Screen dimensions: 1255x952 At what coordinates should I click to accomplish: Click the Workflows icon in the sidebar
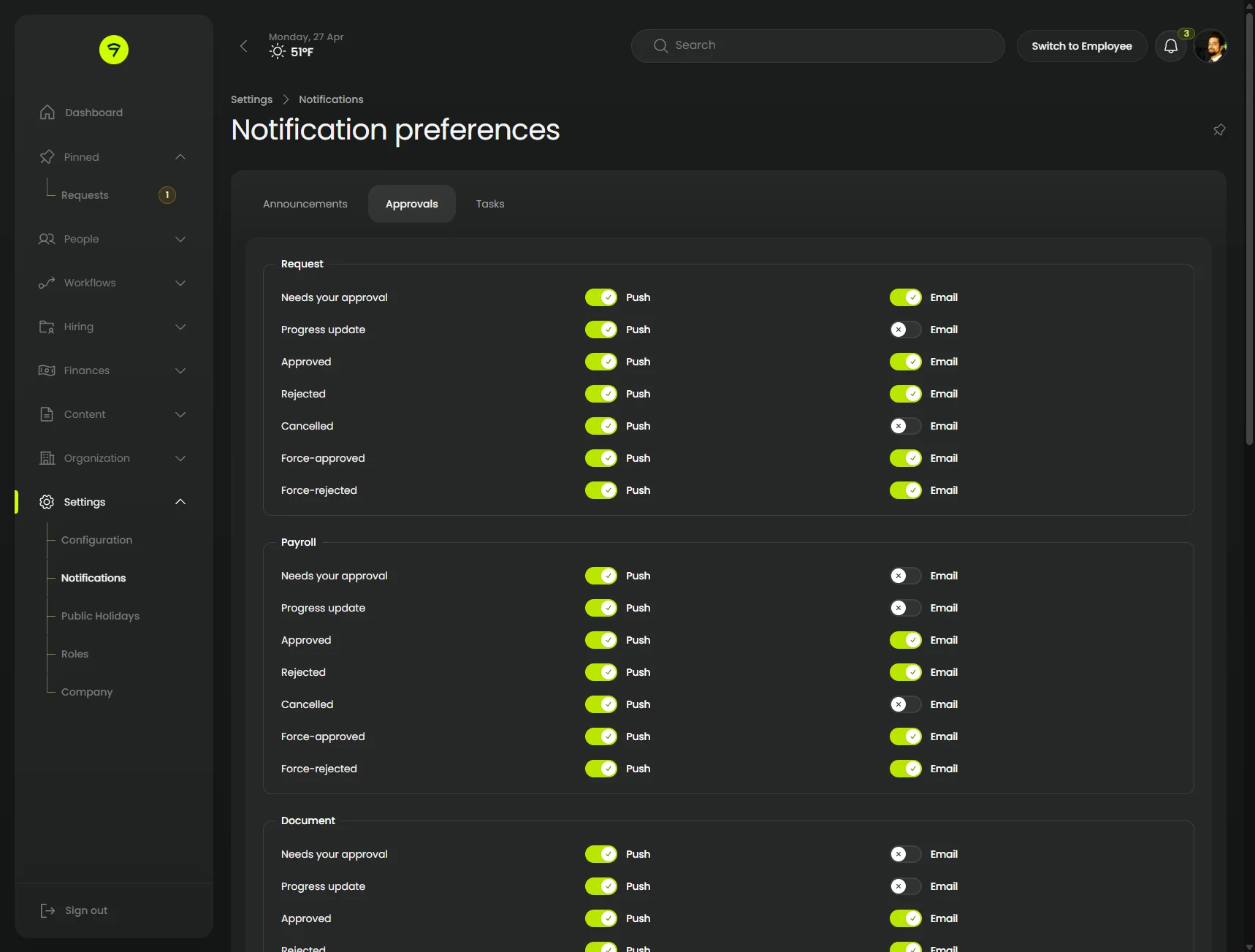[47, 283]
